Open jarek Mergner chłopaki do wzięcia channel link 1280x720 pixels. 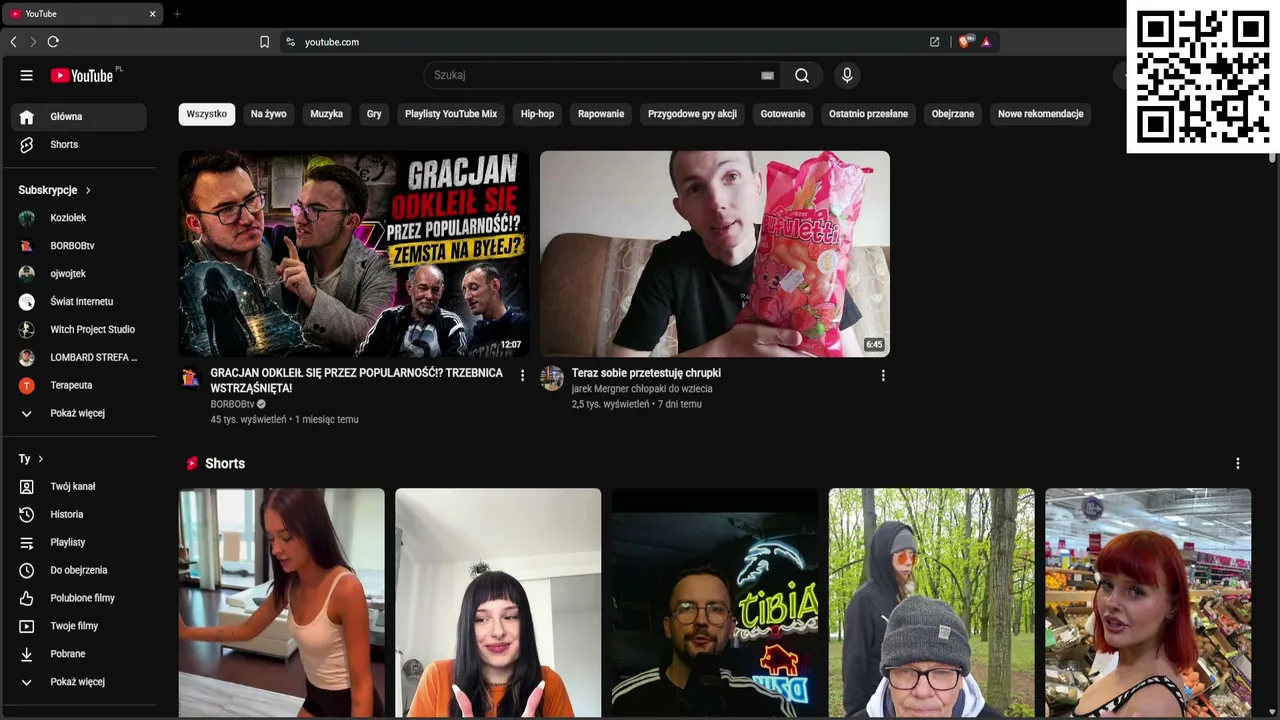[642, 389]
